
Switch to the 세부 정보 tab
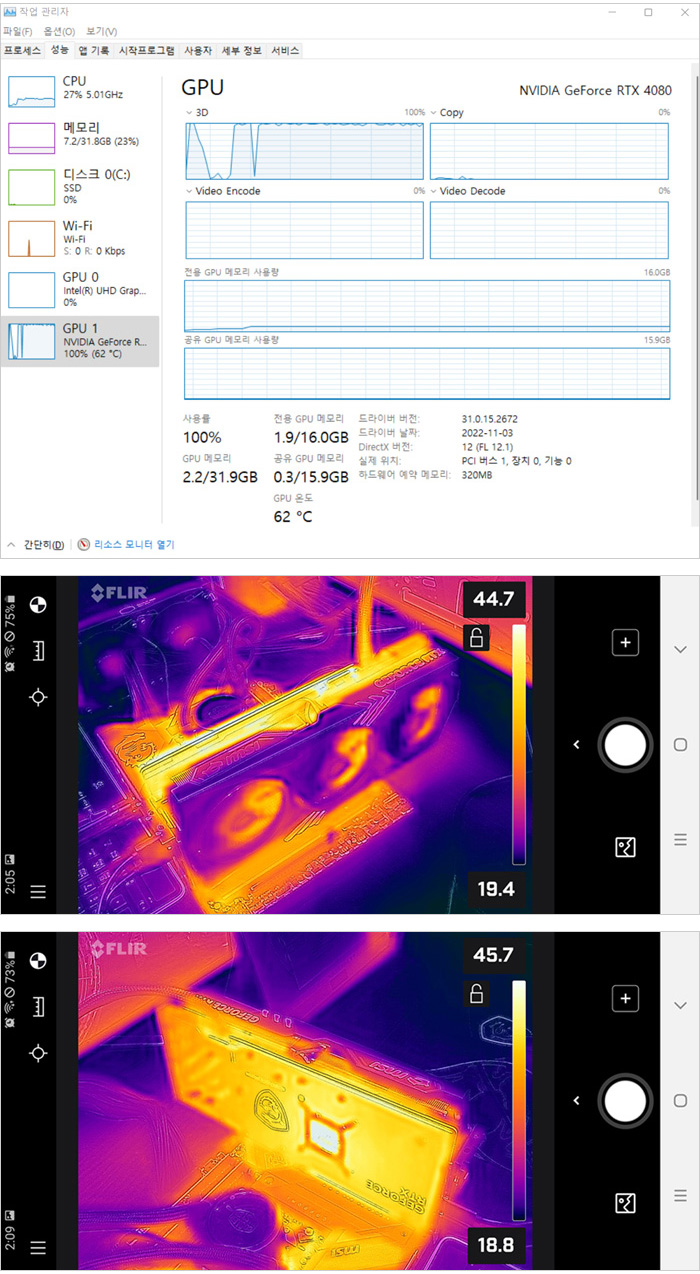click(x=242, y=50)
